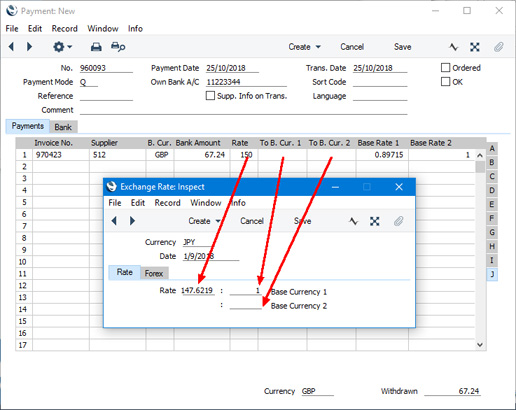This screenshot has width=516, height=410.
Task: Open the Record menu in Payment window
Action: click(x=64, y=29)
